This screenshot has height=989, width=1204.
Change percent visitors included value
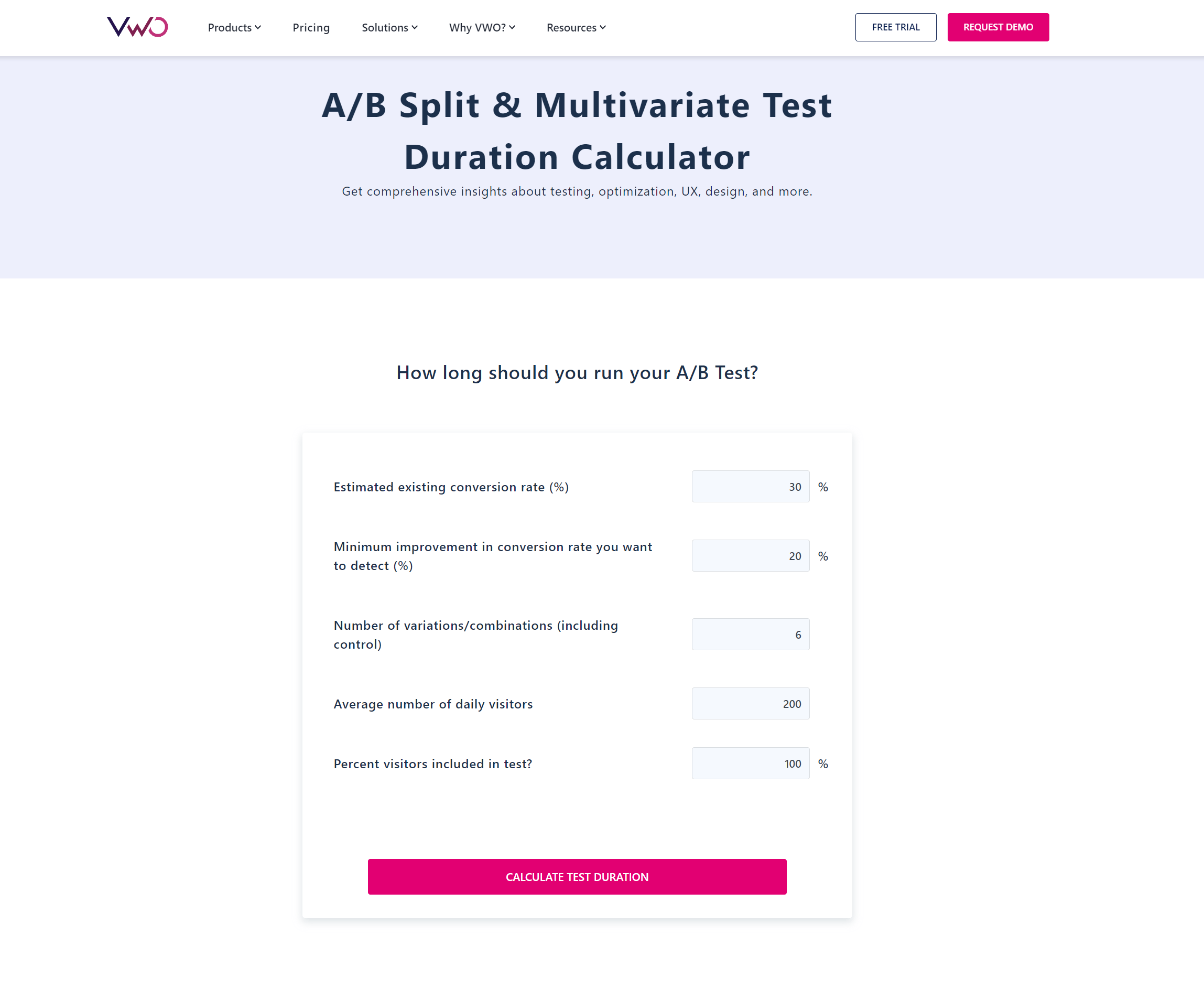[751, 763]
